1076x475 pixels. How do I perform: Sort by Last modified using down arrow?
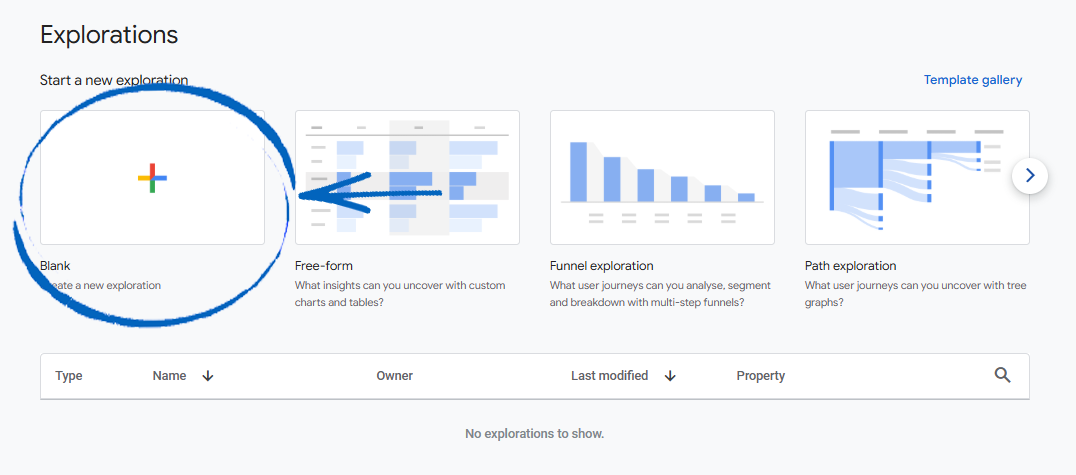[670, 375]
